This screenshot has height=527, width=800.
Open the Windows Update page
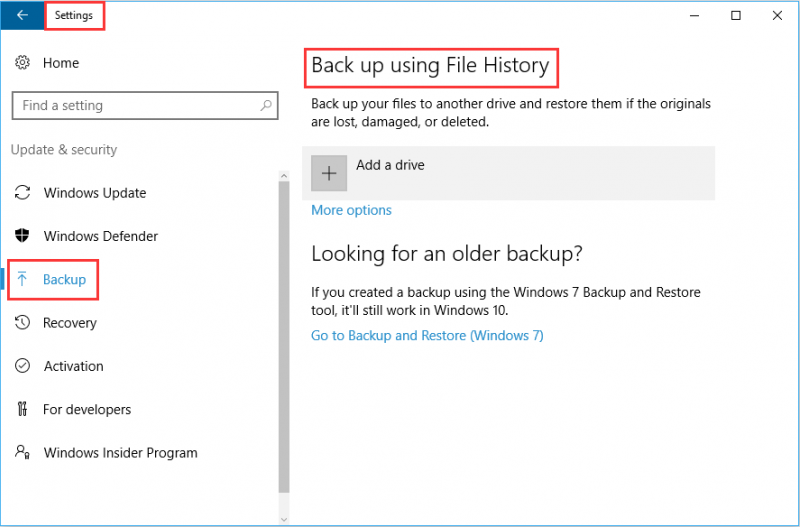tap(95, 193)
